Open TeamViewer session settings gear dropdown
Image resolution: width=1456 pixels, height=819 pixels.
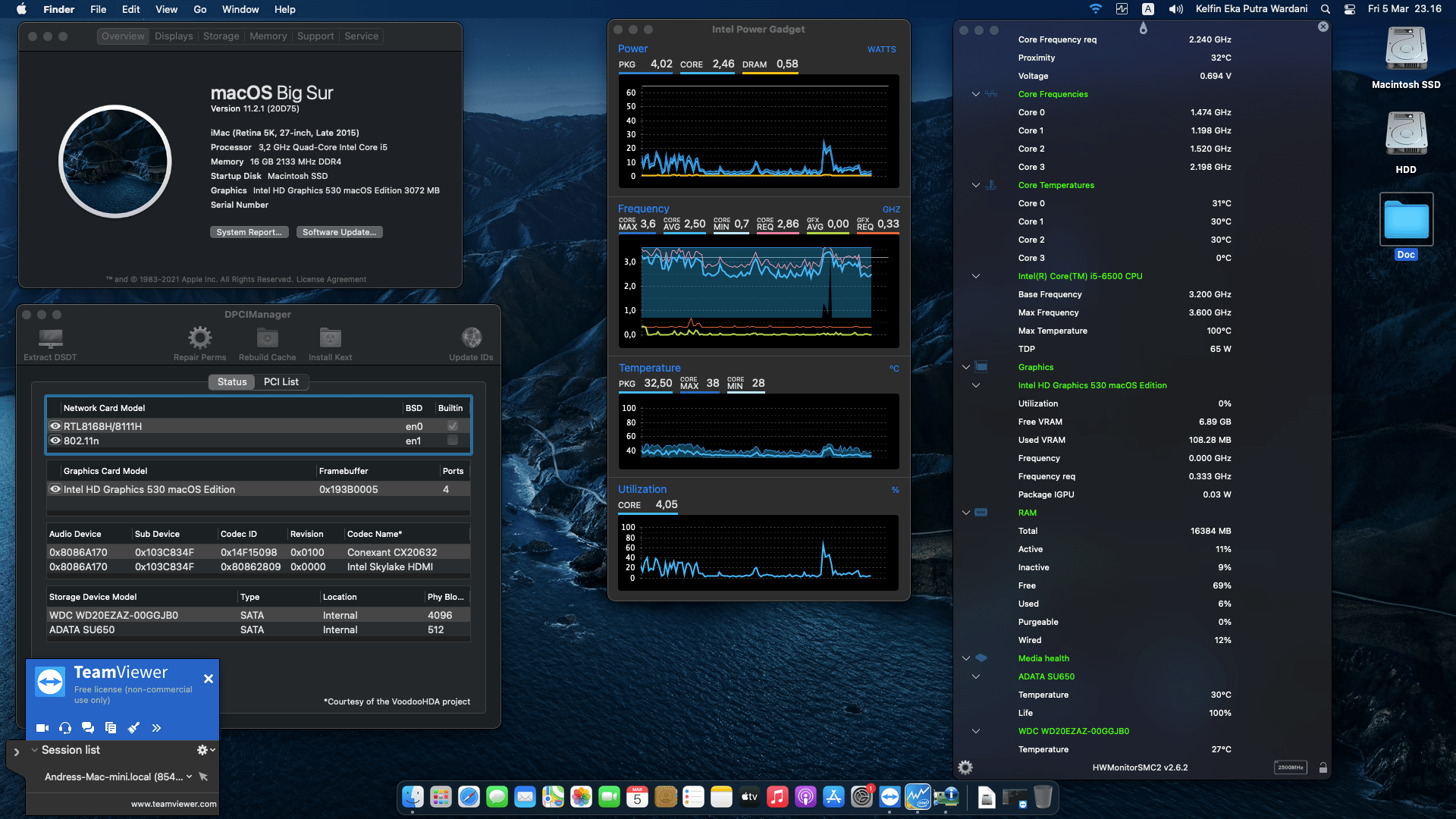point(206,750)
